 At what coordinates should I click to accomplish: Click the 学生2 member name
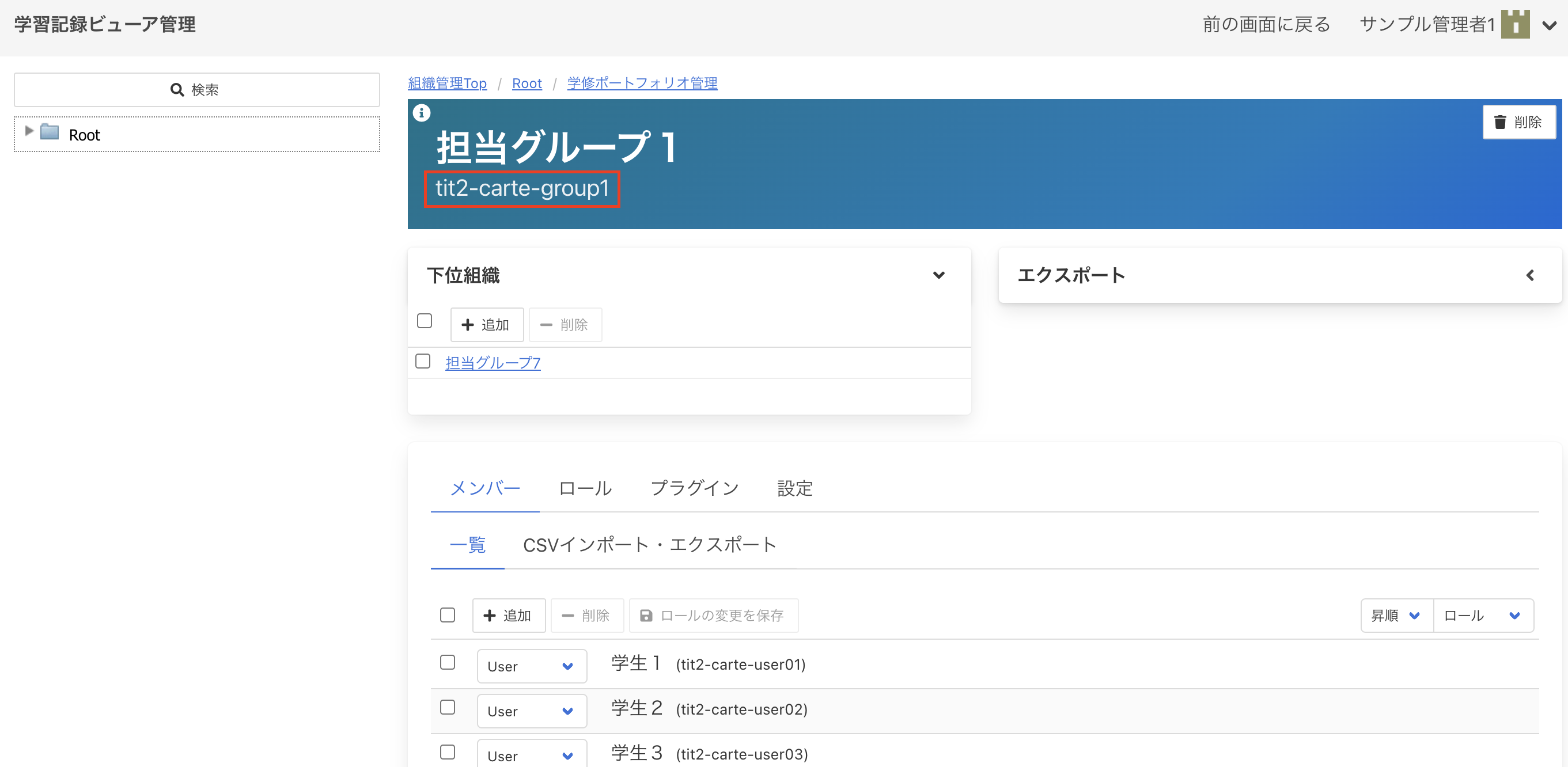[637, 708]
